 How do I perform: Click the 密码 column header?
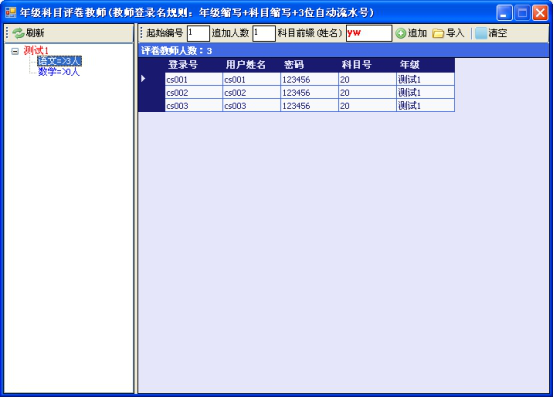point(310,65)
